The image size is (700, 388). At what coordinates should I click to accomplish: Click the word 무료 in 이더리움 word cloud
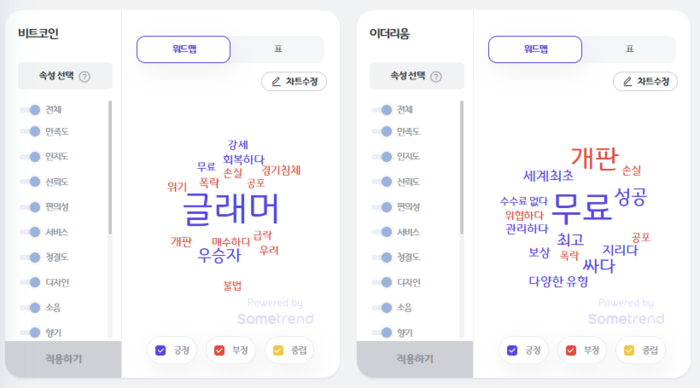click(x=581, y=208)
